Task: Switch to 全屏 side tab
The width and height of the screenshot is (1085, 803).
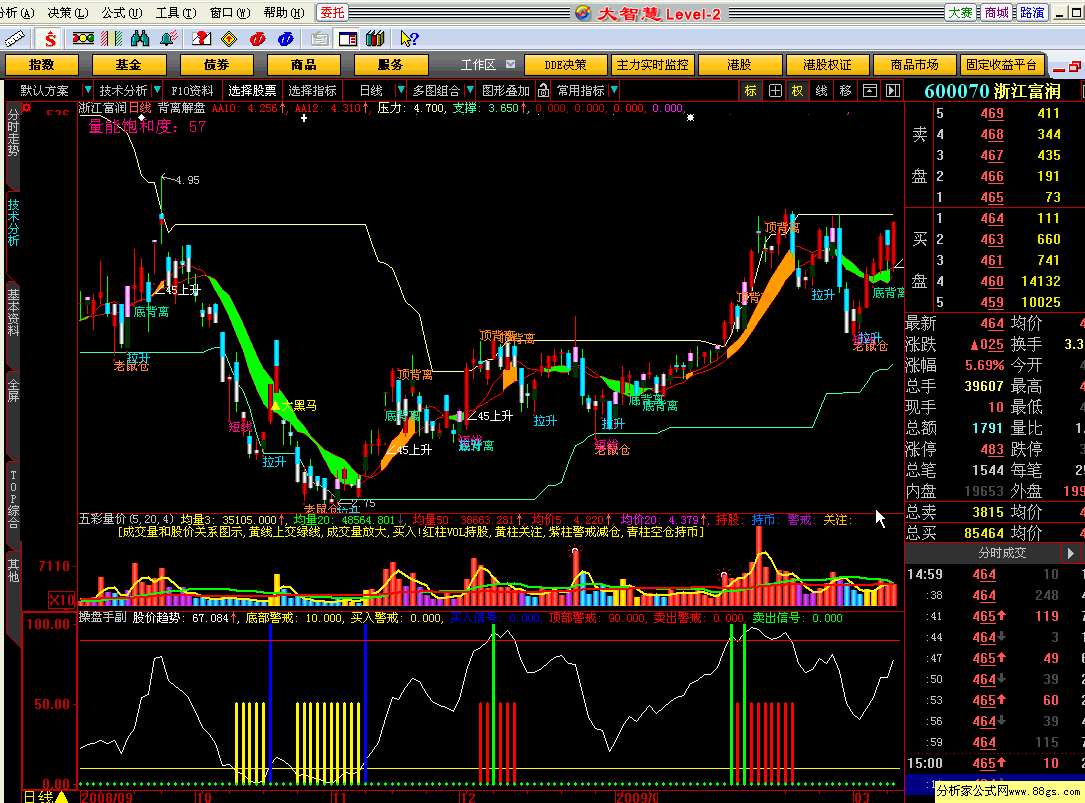Action: click(x=13, y=390)
